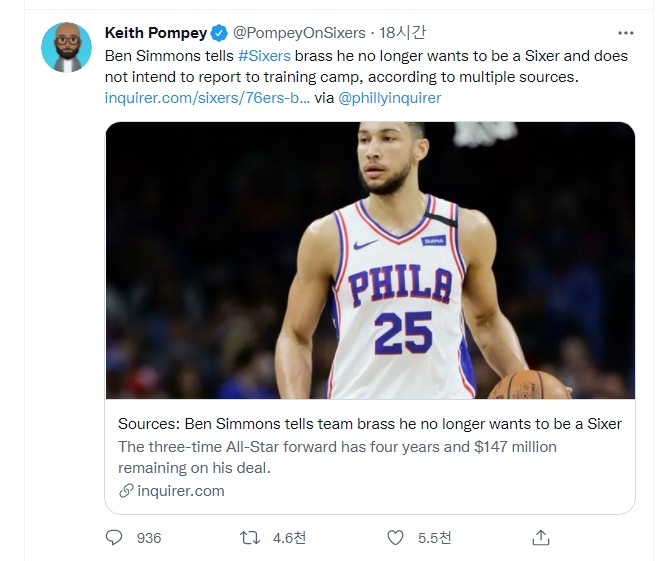Click the 936 reply count
This screenshot has width=663, height=561.
[x=149, y=538]
